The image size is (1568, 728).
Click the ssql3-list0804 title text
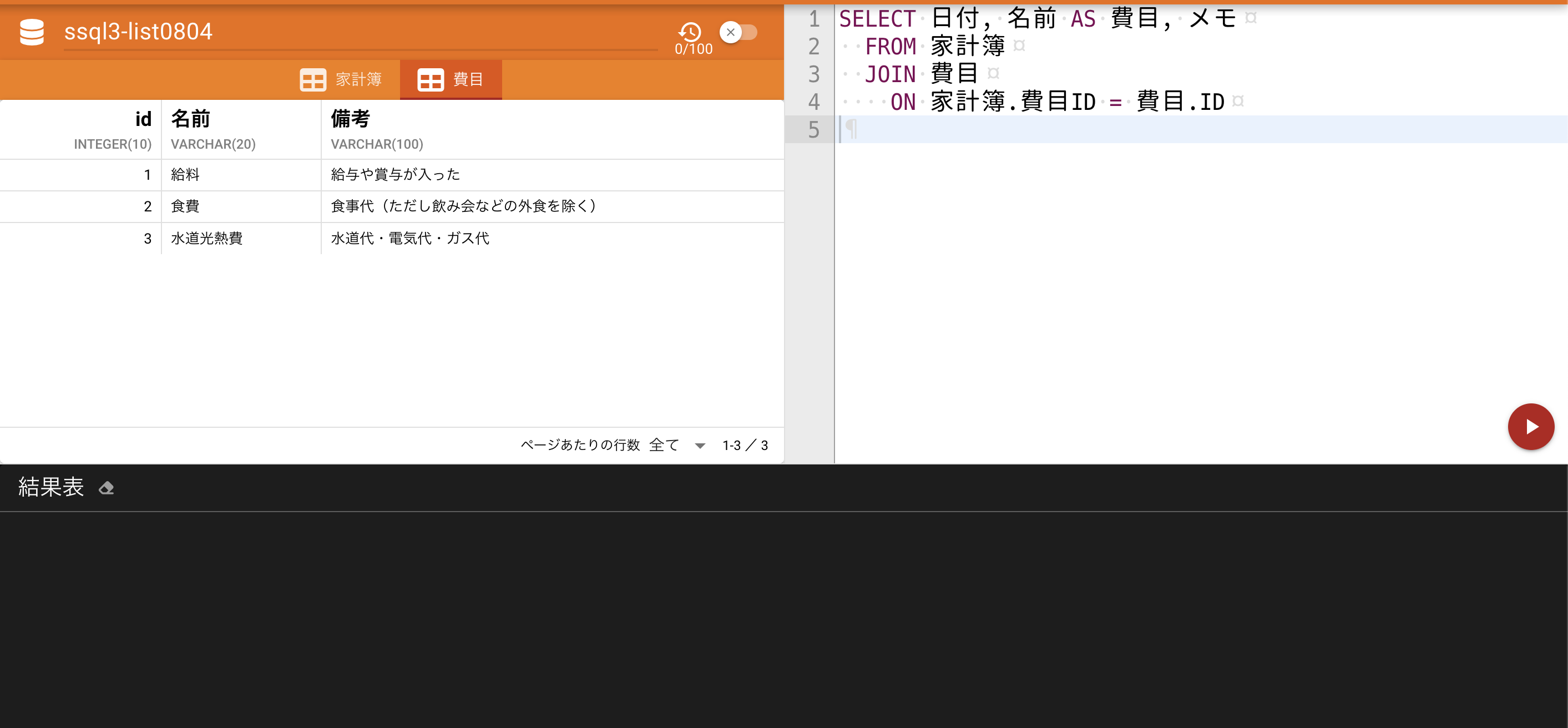point(138,32)
